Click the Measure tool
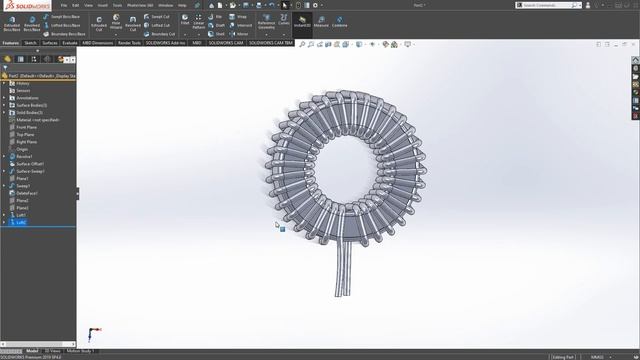Viewport: 640px width, 360px height. (321, 22)
